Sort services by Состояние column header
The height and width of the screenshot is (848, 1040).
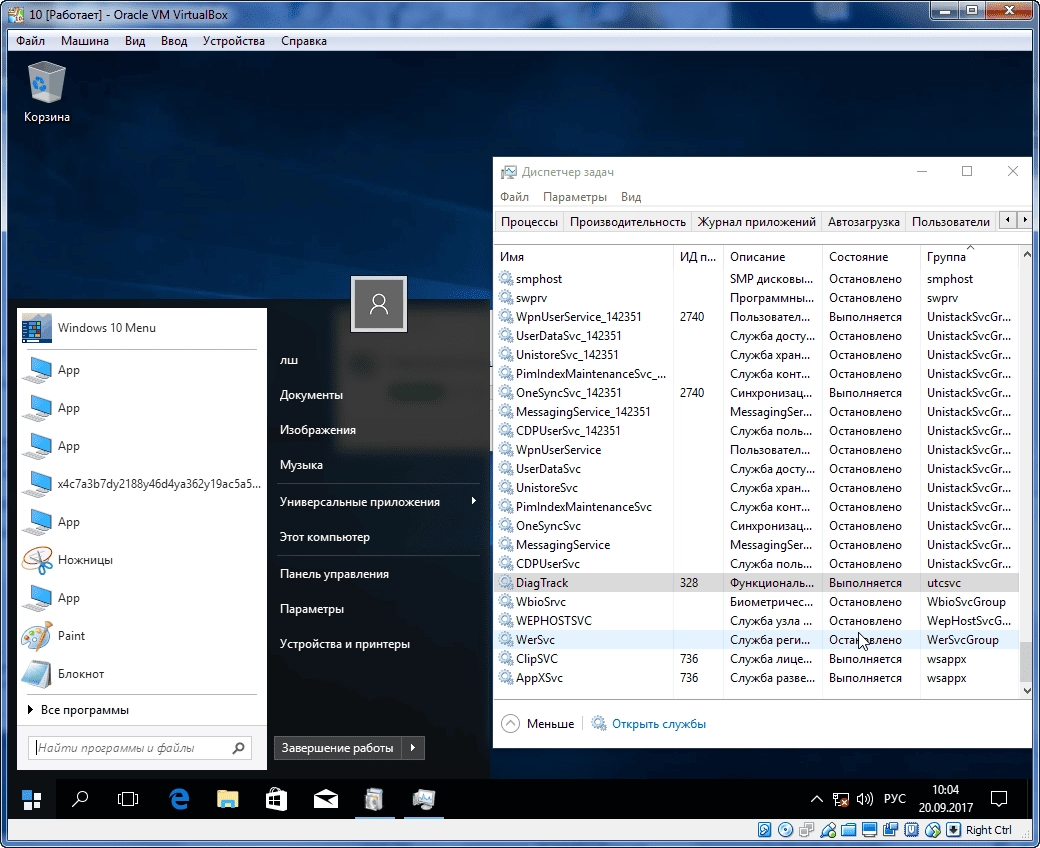click(871, 257)
